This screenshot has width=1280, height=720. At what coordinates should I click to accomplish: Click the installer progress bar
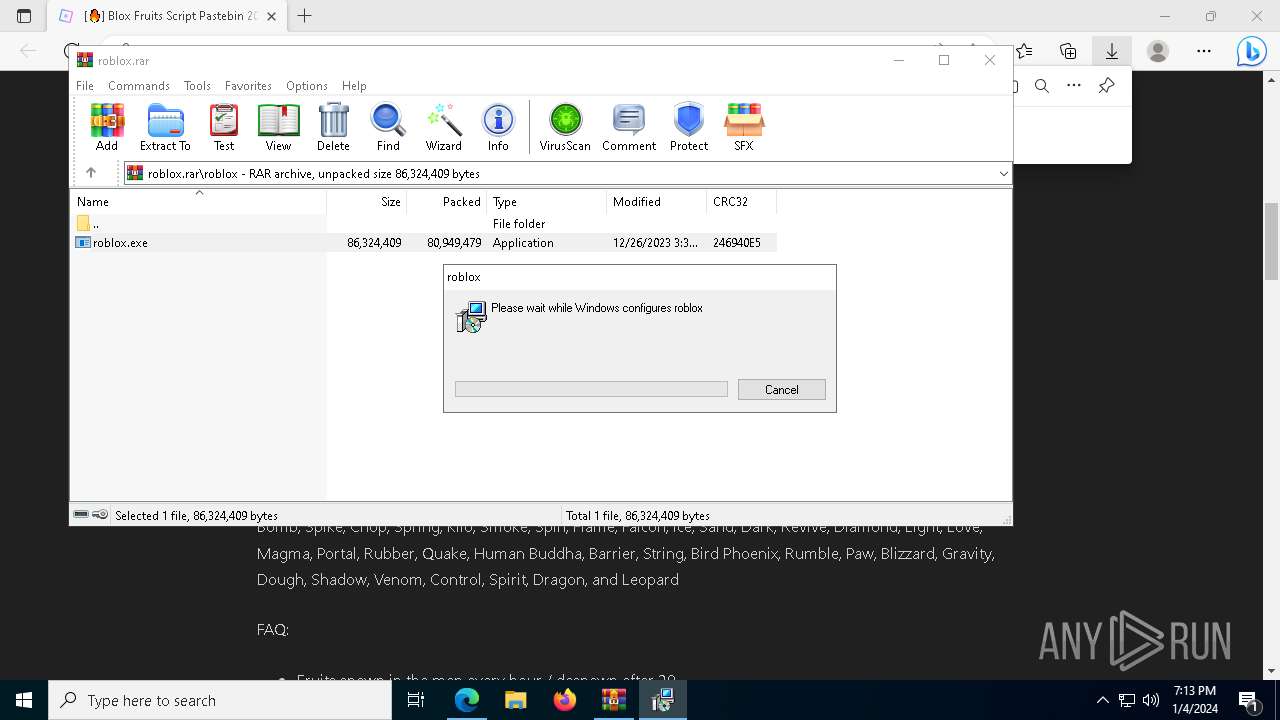[591, 389]
